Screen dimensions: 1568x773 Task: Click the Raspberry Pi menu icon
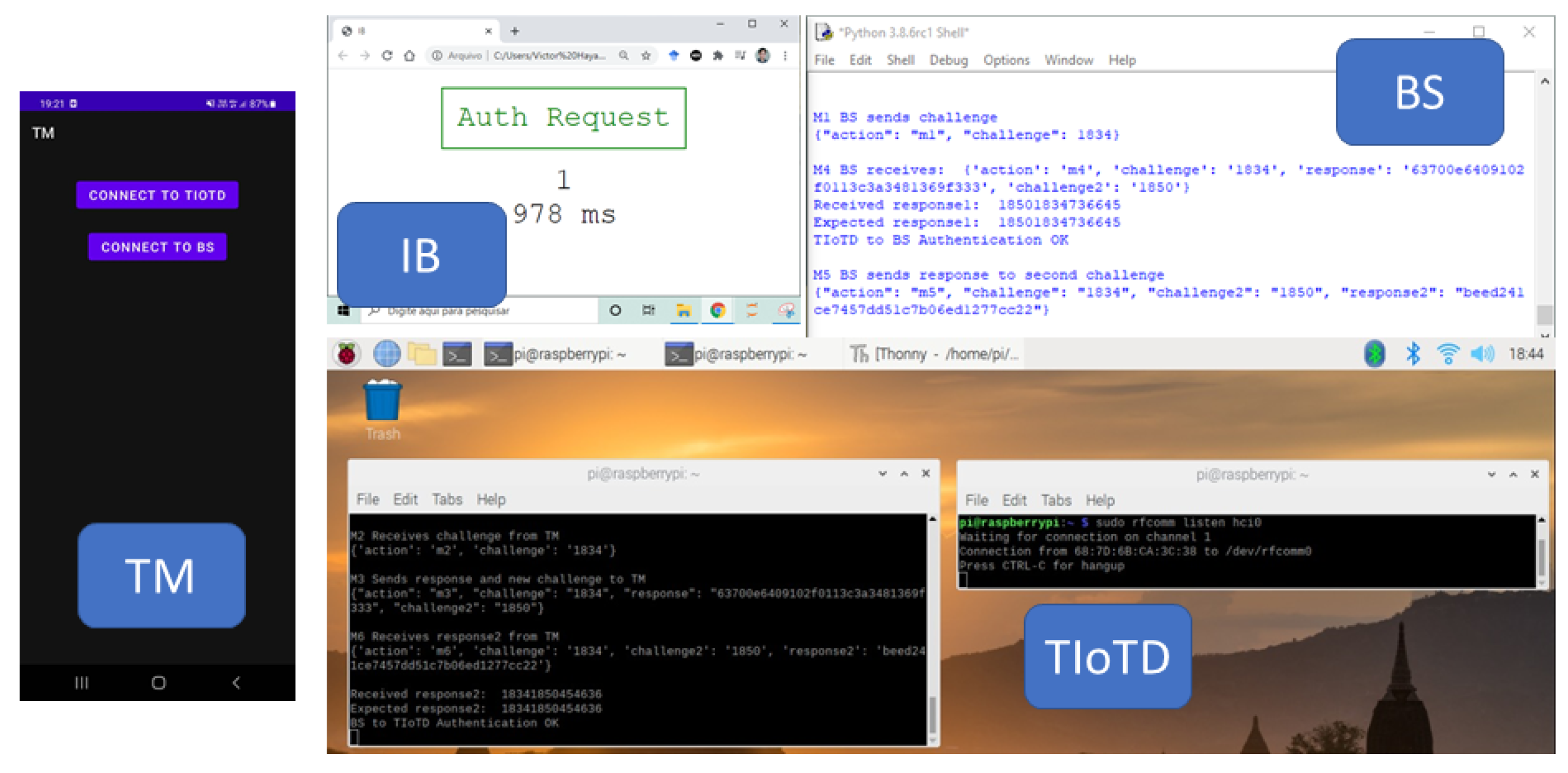tap(347, 354)
